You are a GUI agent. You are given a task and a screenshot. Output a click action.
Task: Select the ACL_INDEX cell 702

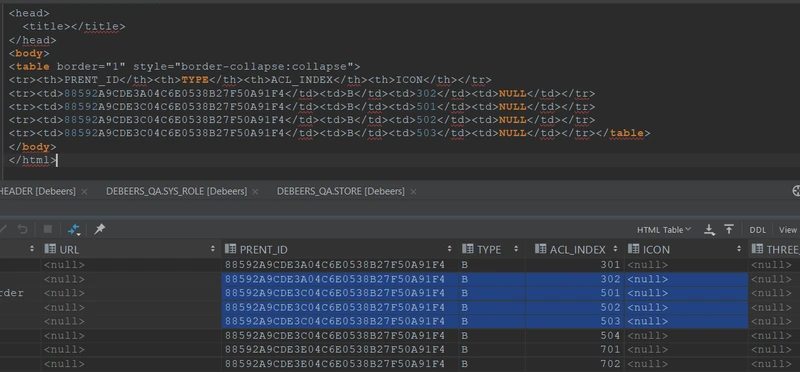point(575,364)
